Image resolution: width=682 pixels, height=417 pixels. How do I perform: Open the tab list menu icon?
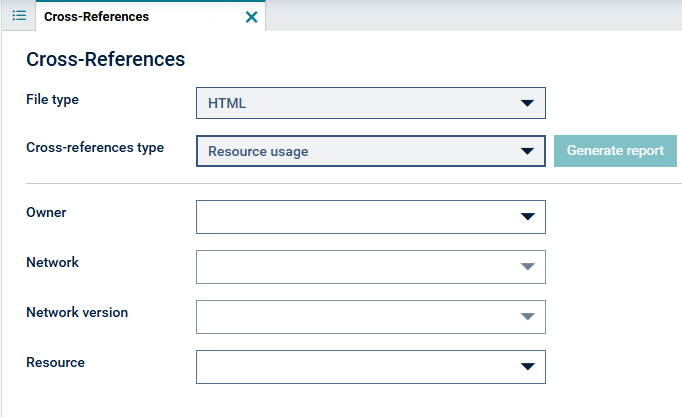click(x=19, y=16)
